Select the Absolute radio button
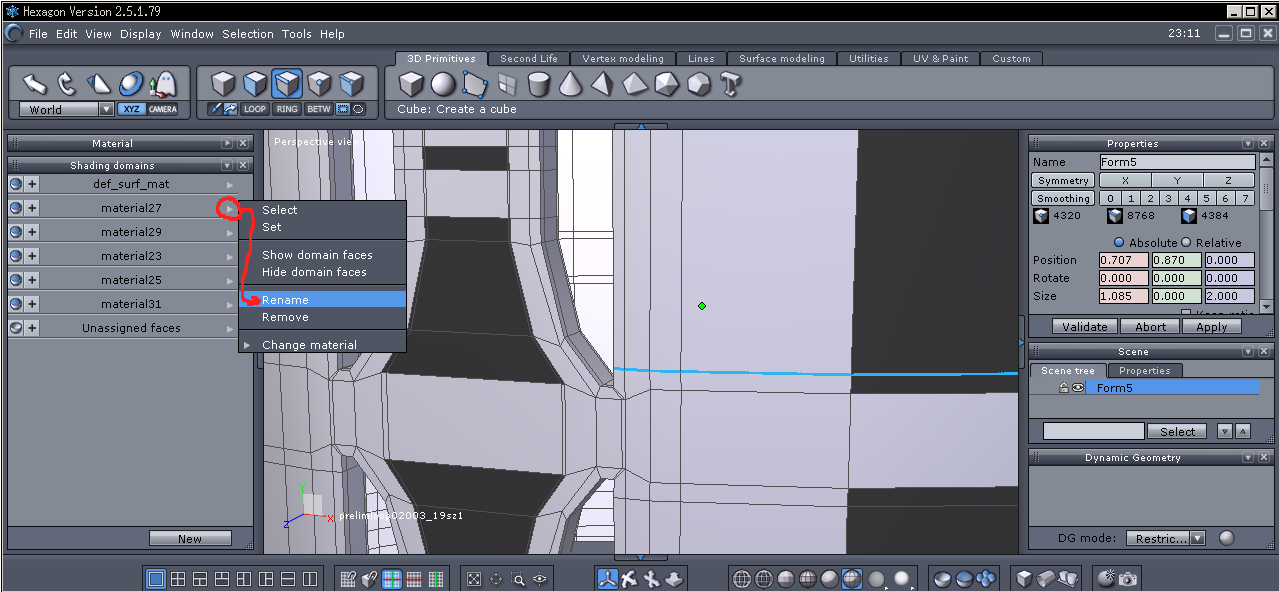Image resolution: width=1279 pixels, height=592 pixels. pyautogui.click(x=1119, y=242)
